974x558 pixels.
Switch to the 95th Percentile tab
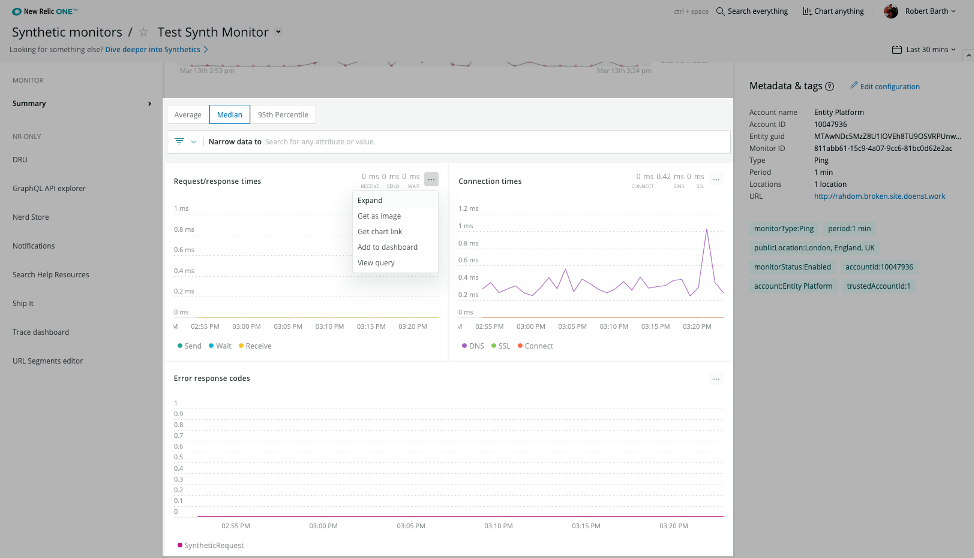[283, 115]
